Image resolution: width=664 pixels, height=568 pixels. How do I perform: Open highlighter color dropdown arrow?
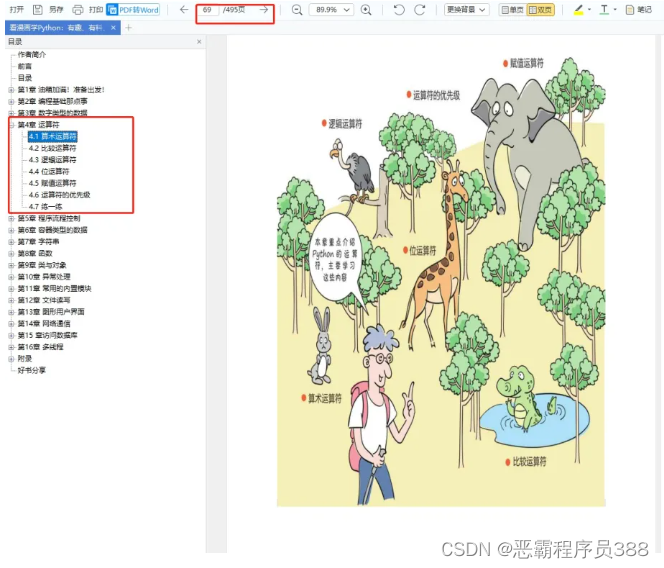[589, 9]
